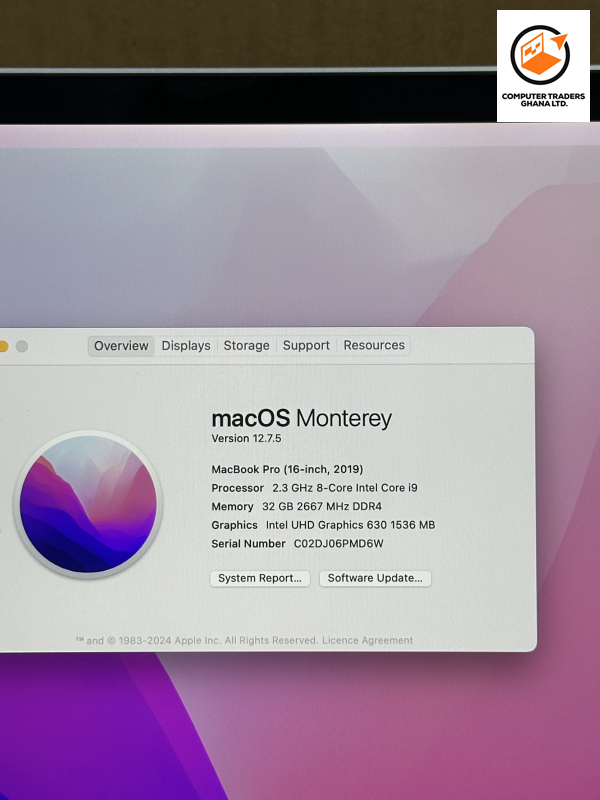Click Intel UHD Graphics 630 1536 MB
This screenshot has width=600, height=800.
coord(351,525)
